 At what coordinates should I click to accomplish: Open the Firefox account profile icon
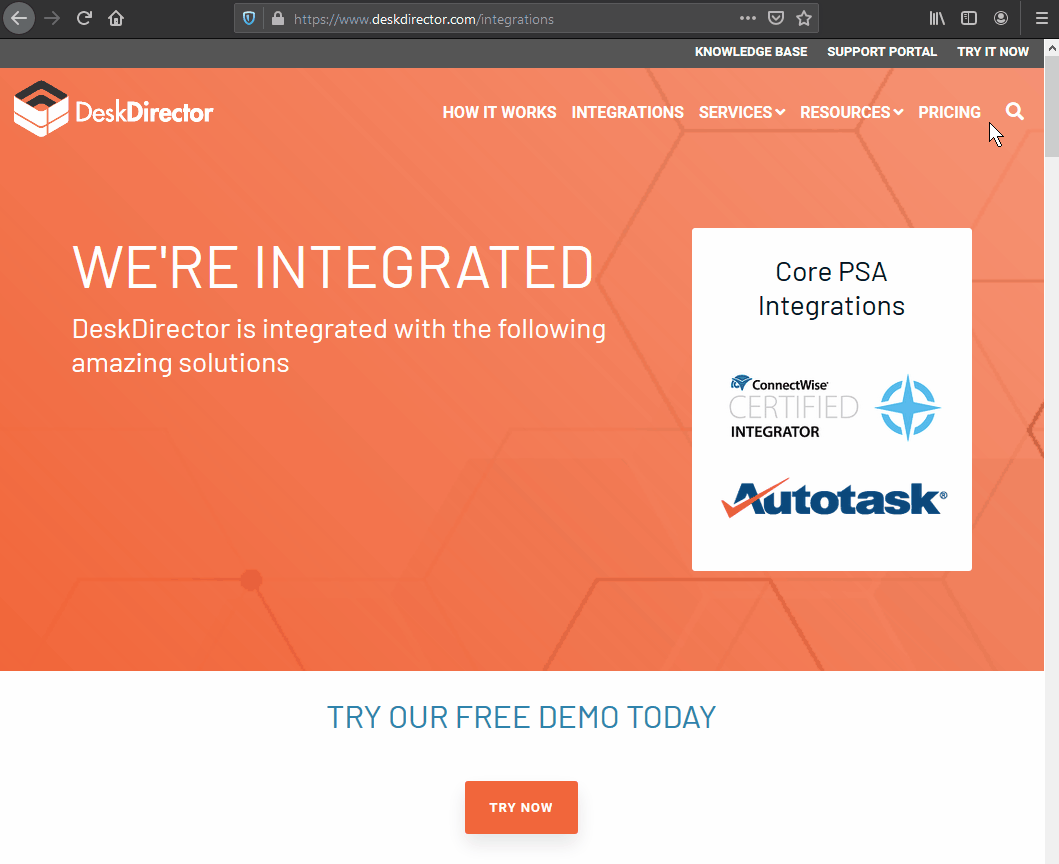1001,18
